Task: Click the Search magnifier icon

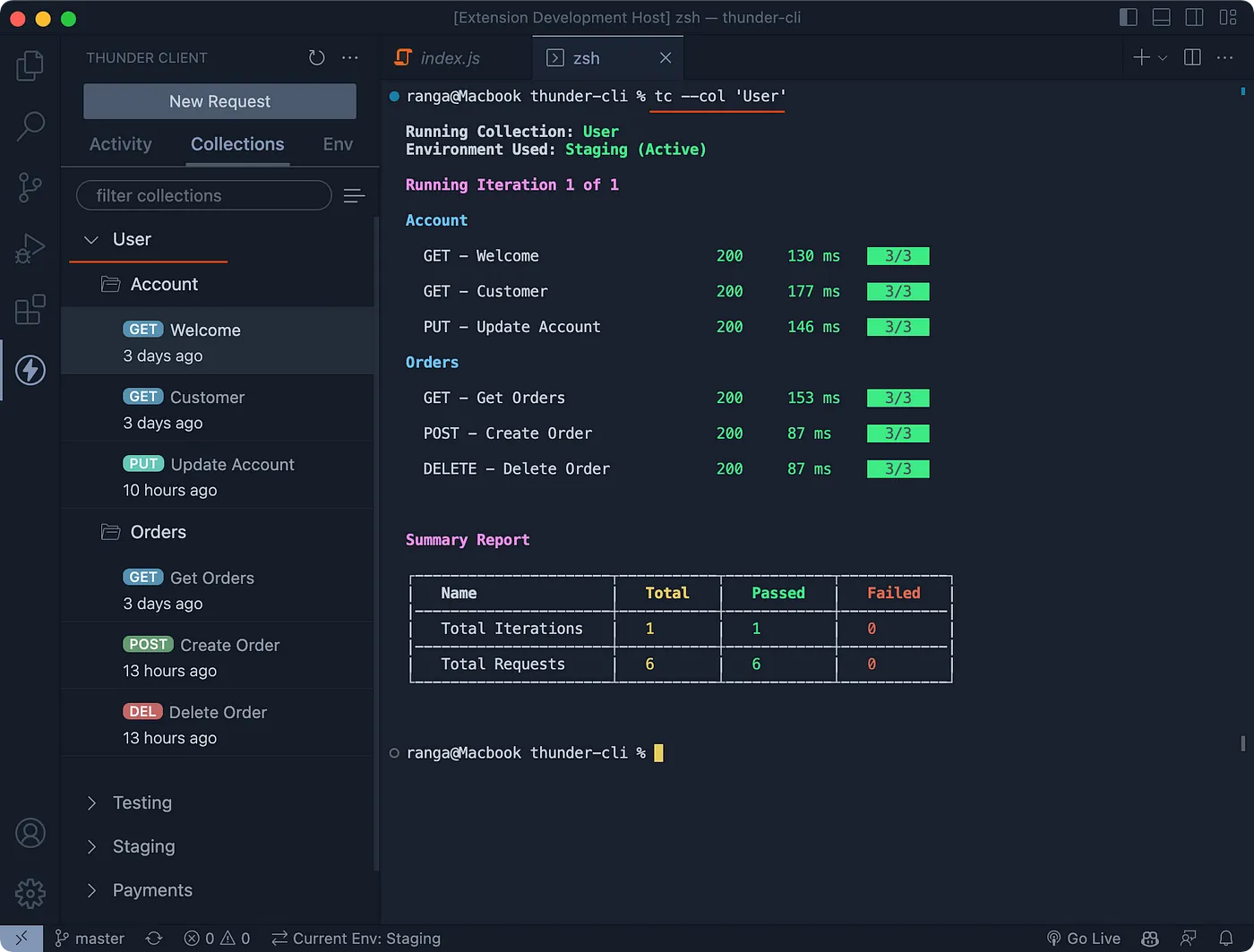Action: coord(30,126)
